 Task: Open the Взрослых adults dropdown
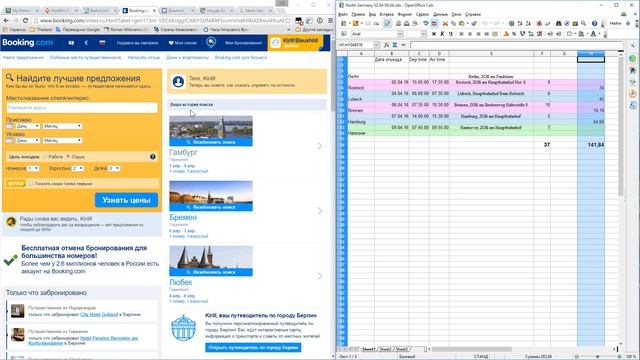[78, 169]
